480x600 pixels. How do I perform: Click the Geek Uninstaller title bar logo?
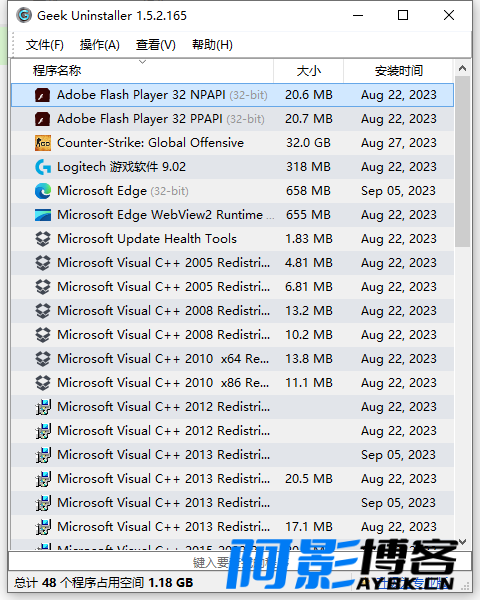pos(24,16)
